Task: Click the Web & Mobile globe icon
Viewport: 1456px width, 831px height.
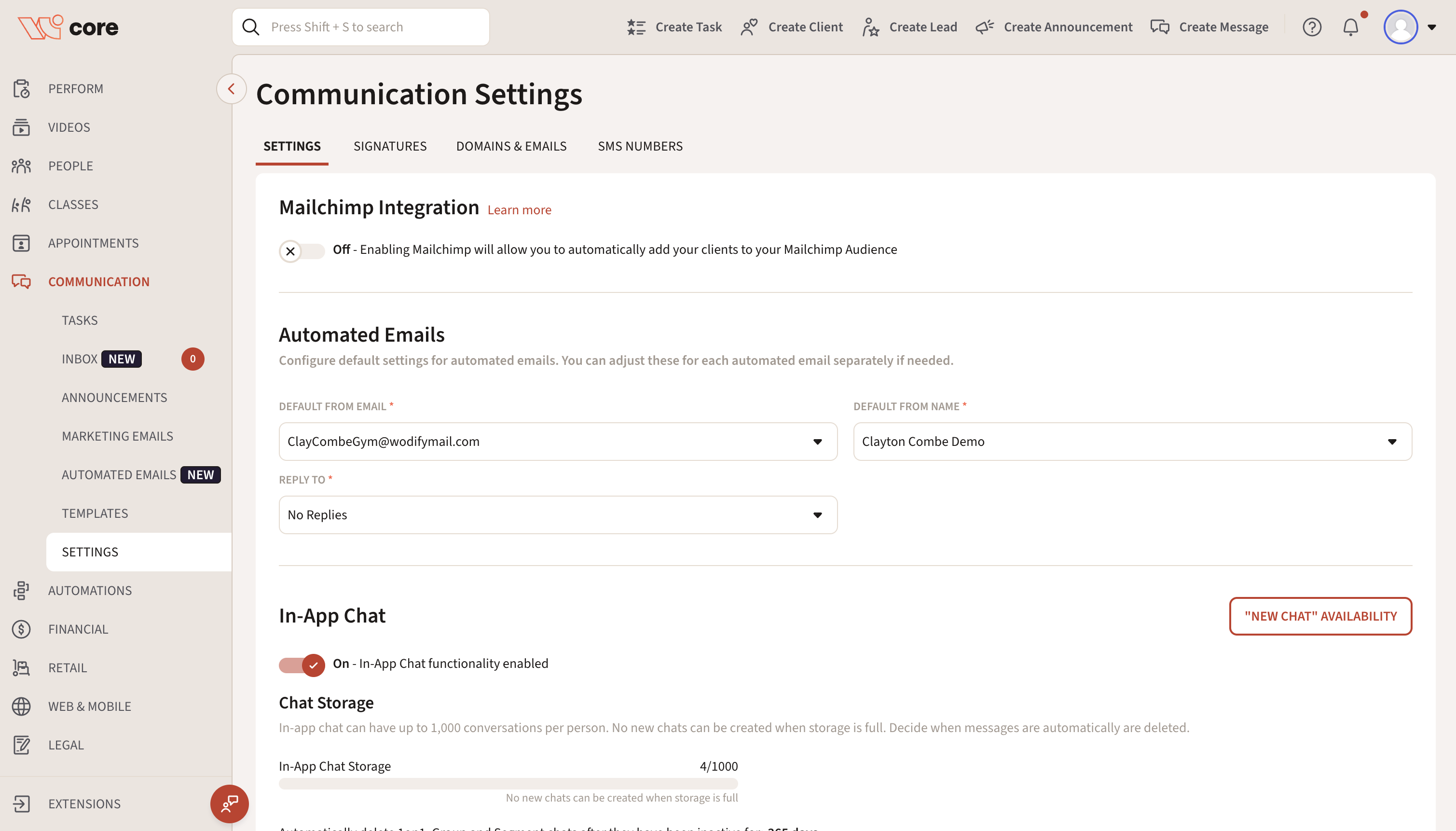Action: coord(21,706)
